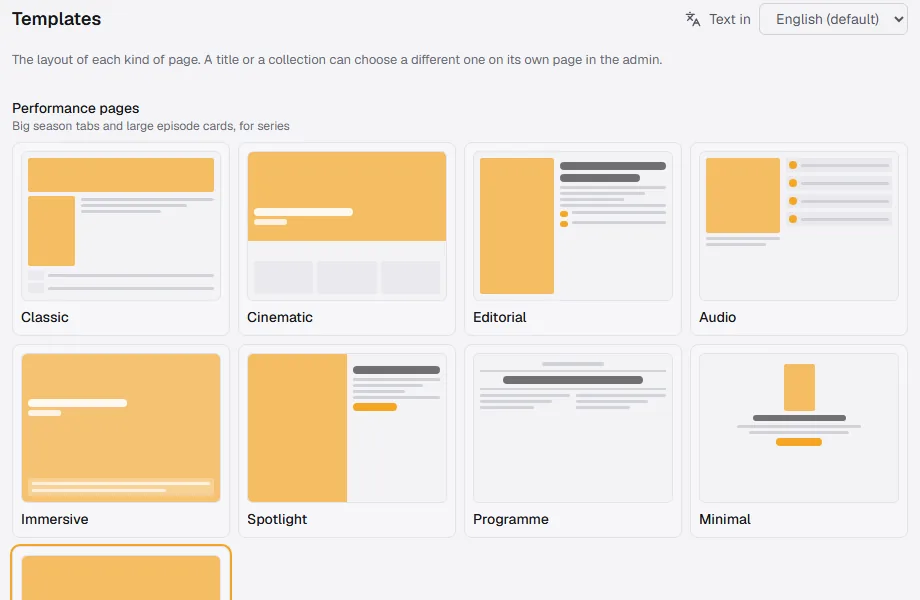Pick the Programme template preview
920x600 pixels.
pos(573,428)
